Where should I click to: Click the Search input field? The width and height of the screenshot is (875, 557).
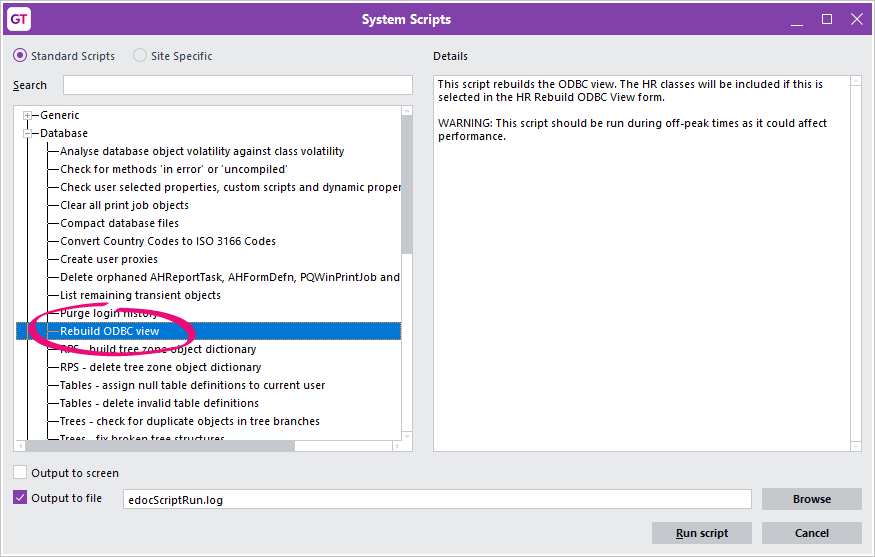pos(238,85)
